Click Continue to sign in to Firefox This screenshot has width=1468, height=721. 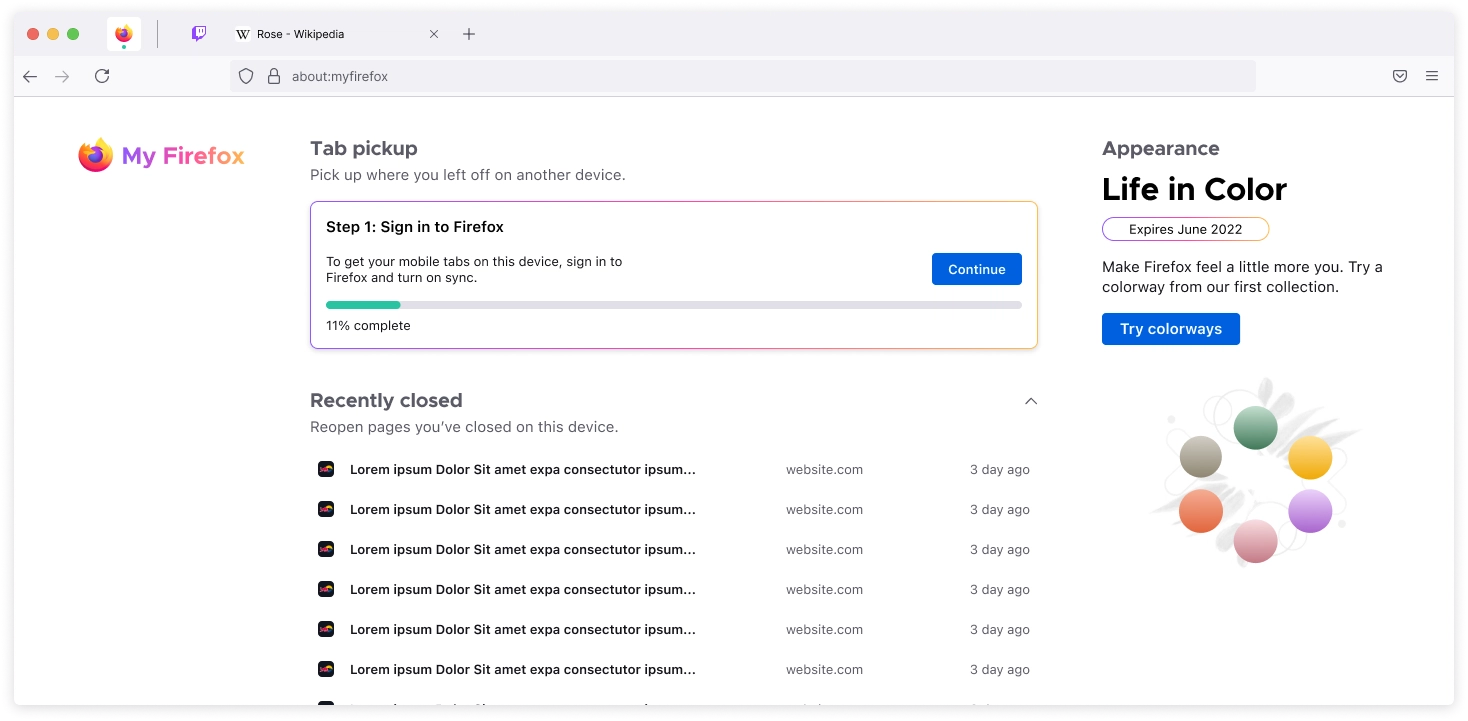977,269
